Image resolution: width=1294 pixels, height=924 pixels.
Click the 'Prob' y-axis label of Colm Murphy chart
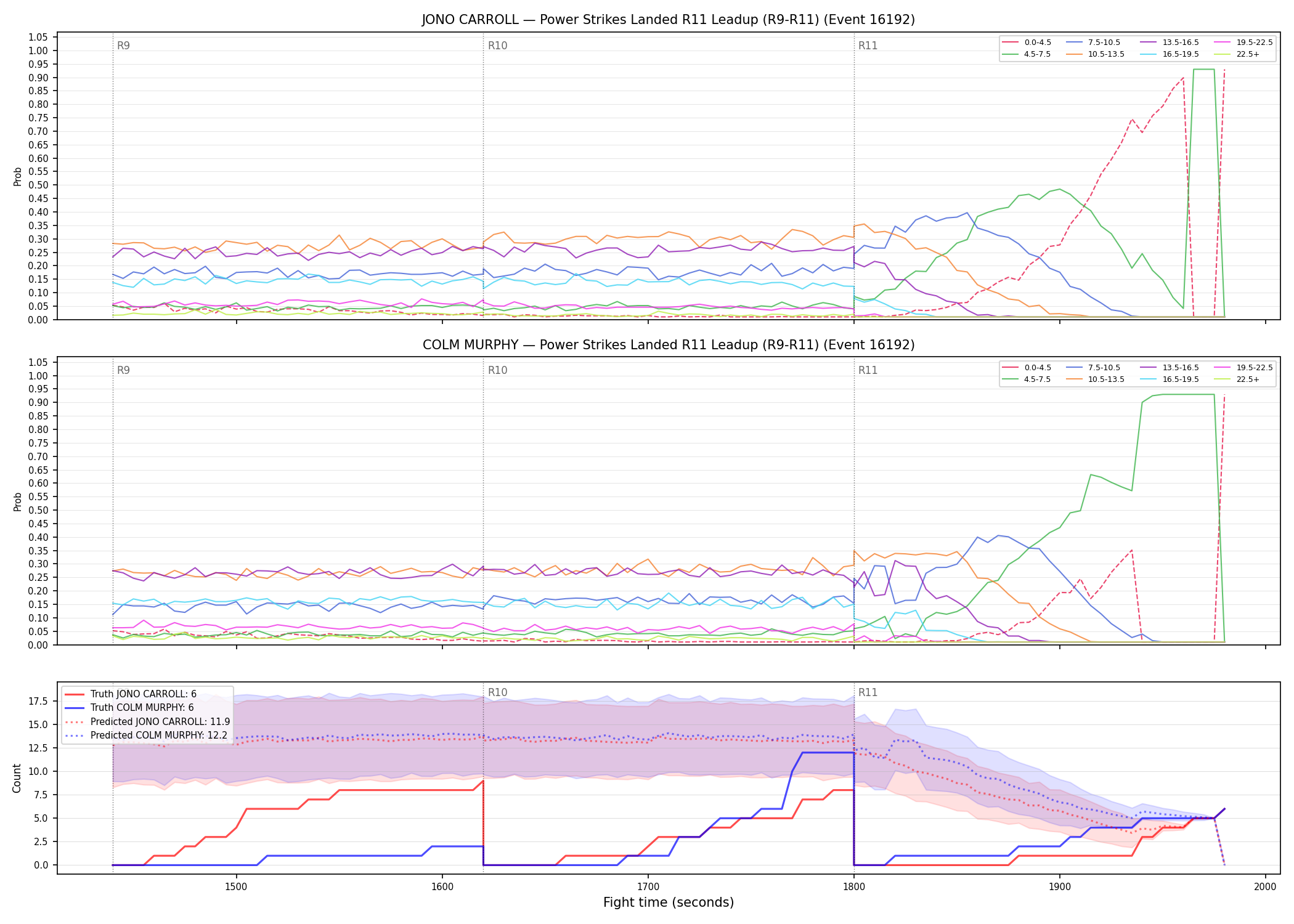coord(17,501)
